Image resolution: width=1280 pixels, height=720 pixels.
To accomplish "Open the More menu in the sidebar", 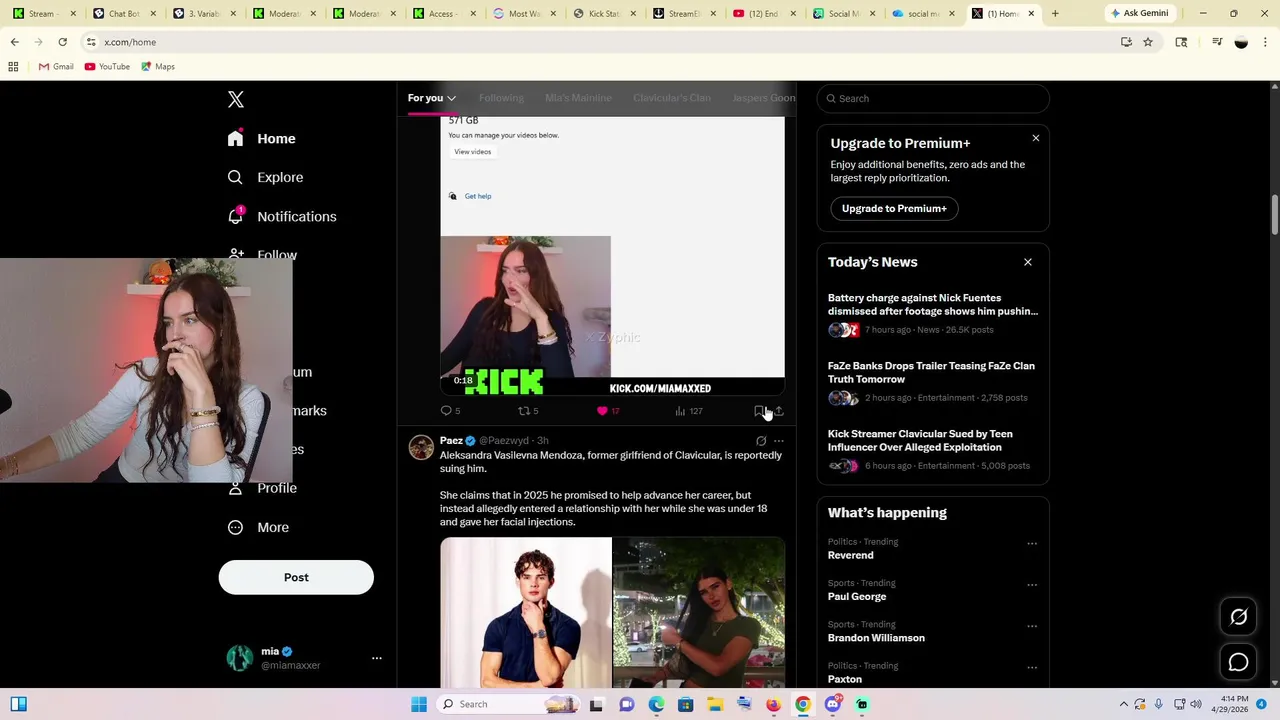I will click(258, 527).
